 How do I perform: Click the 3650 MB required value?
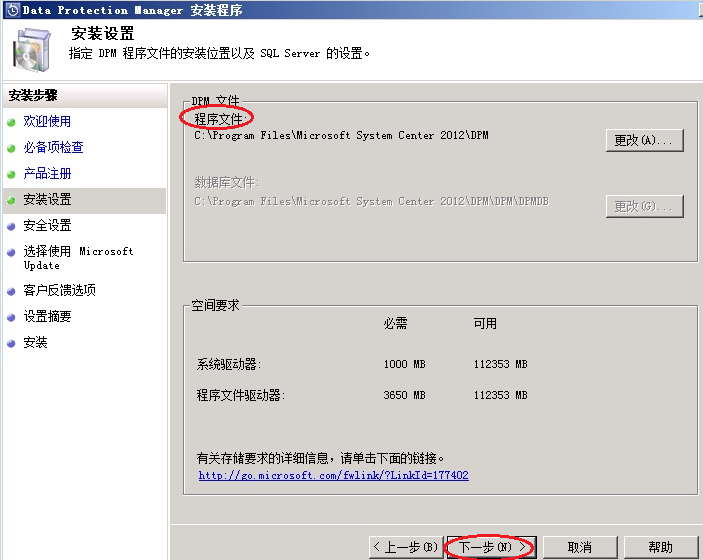[x=404, y=395]
